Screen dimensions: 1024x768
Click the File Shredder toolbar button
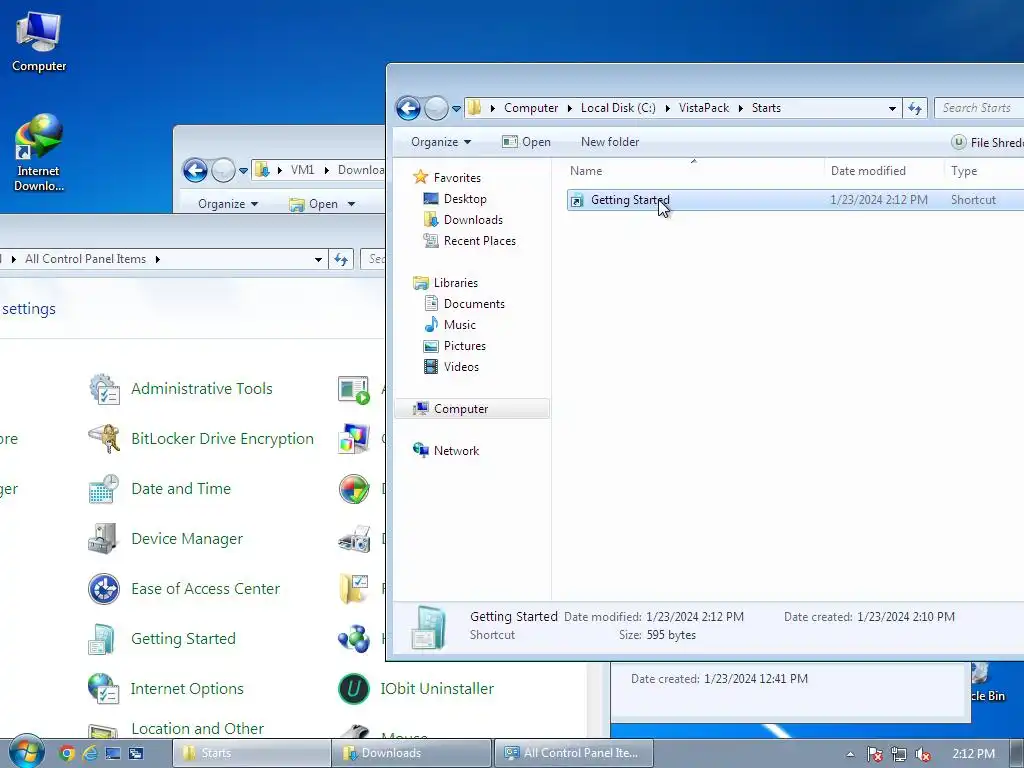987,142
